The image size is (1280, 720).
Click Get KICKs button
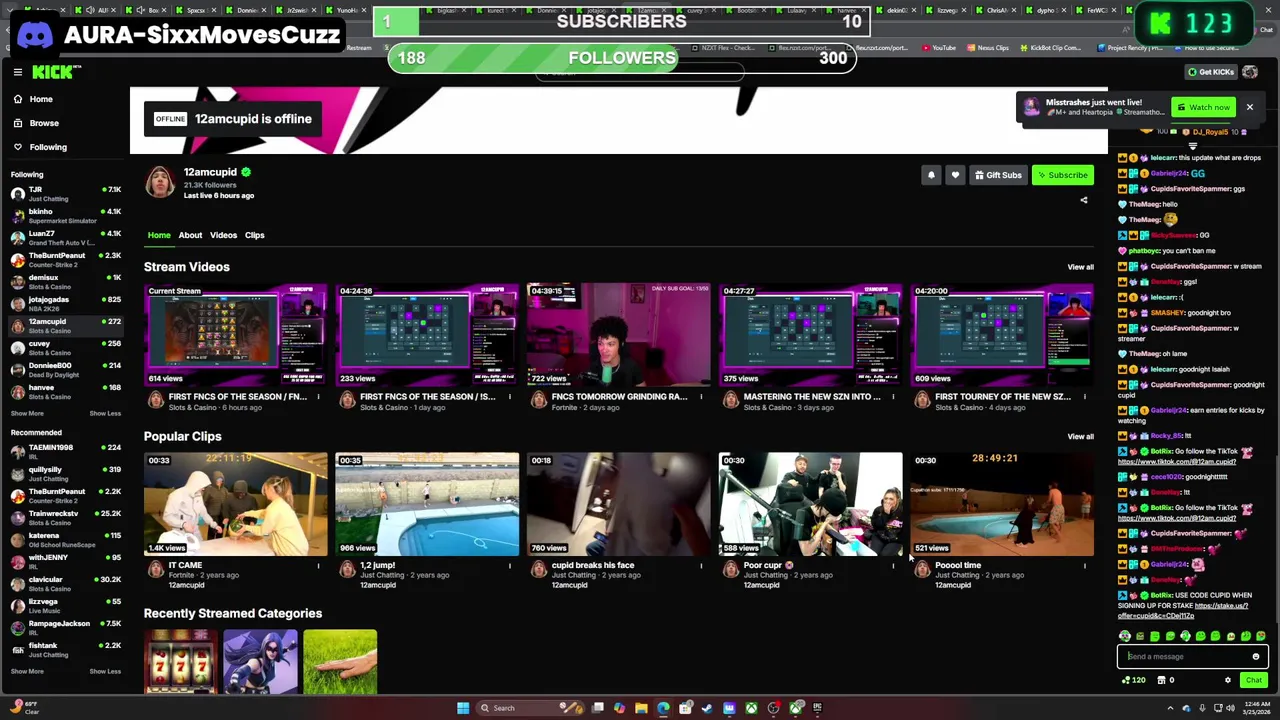click(x=1209, y=72)
